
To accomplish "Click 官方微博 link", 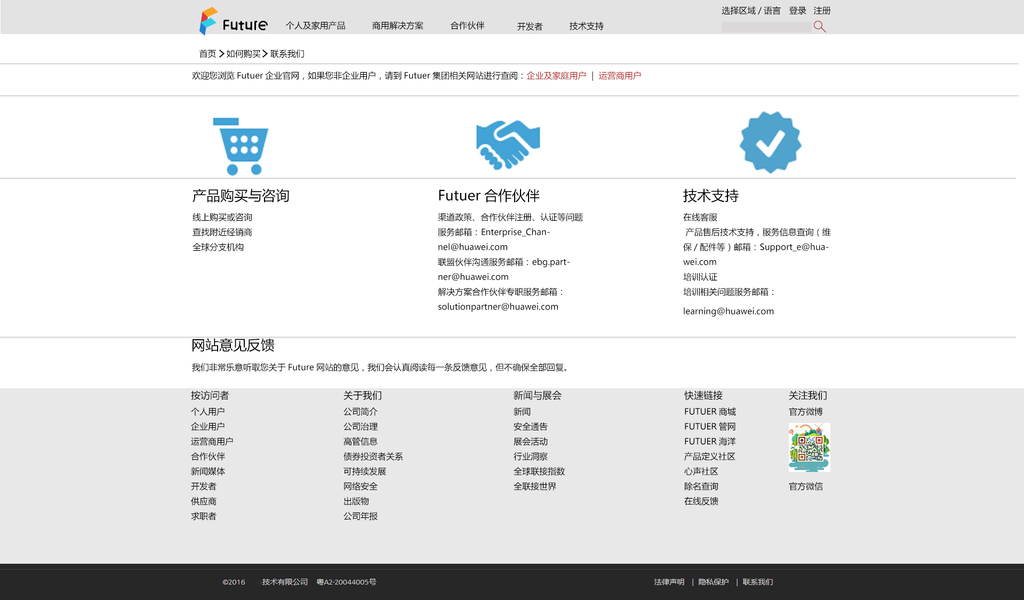I will point(806,411).
